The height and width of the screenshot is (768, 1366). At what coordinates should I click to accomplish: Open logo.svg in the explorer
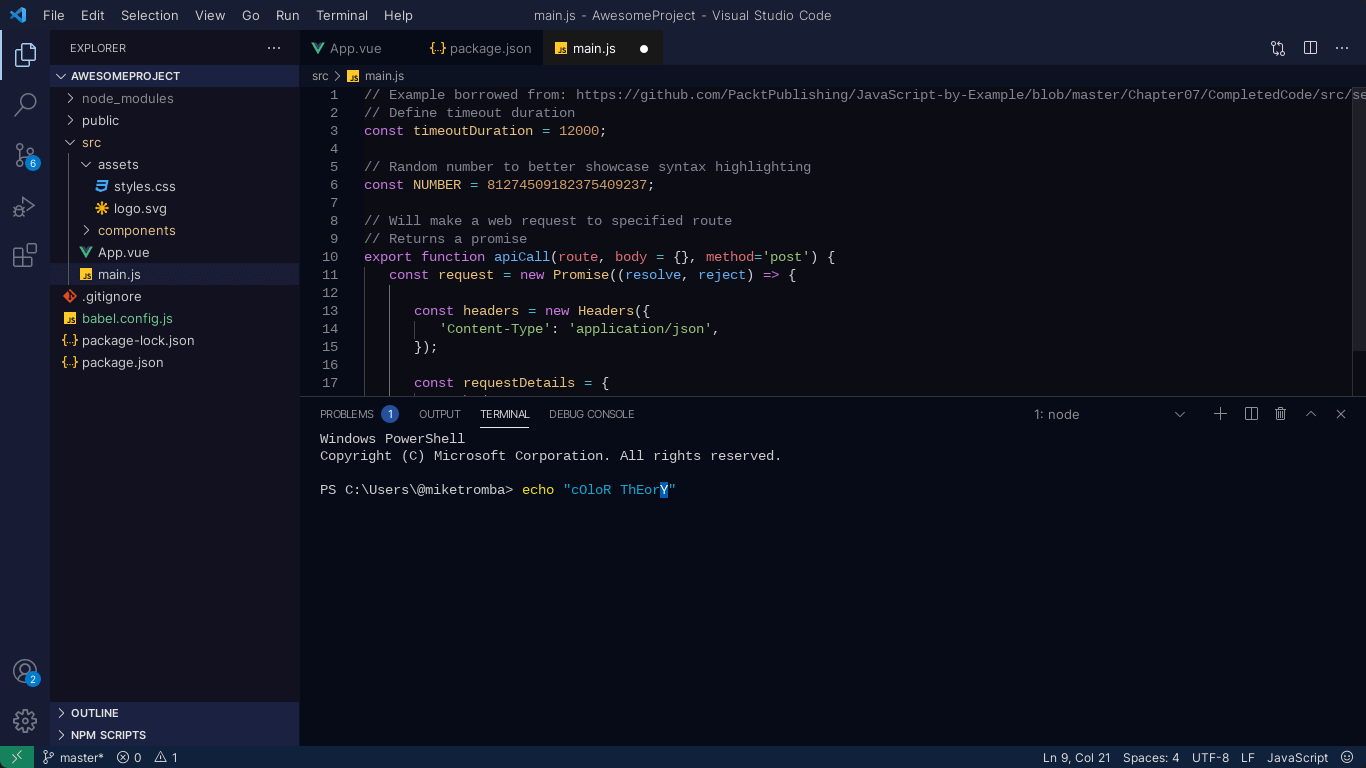(175, 208)
